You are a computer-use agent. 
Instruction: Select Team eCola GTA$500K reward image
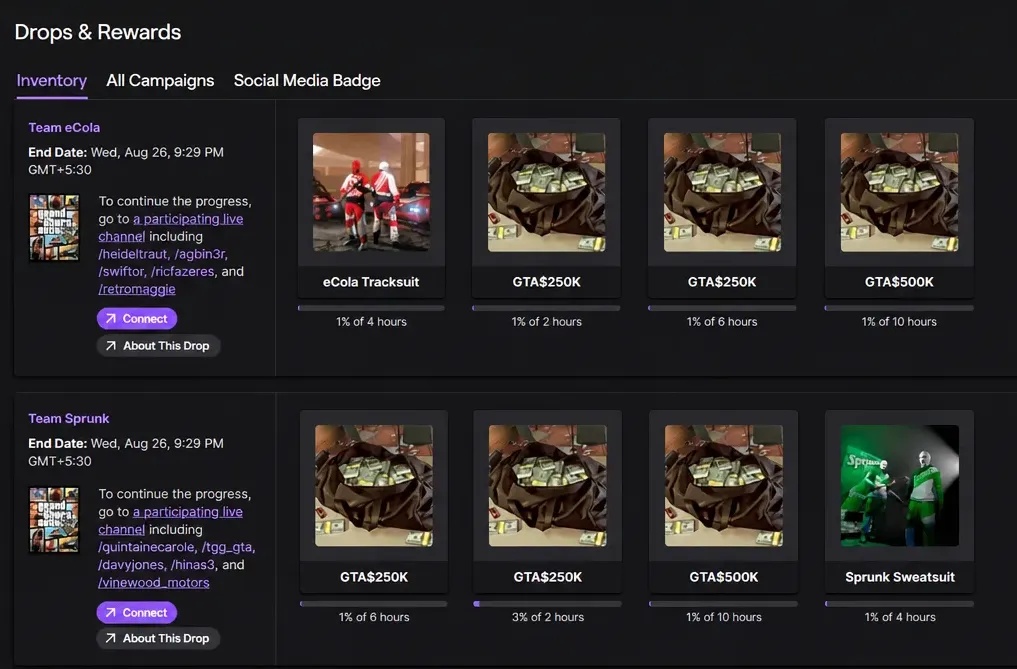[899, 192]
